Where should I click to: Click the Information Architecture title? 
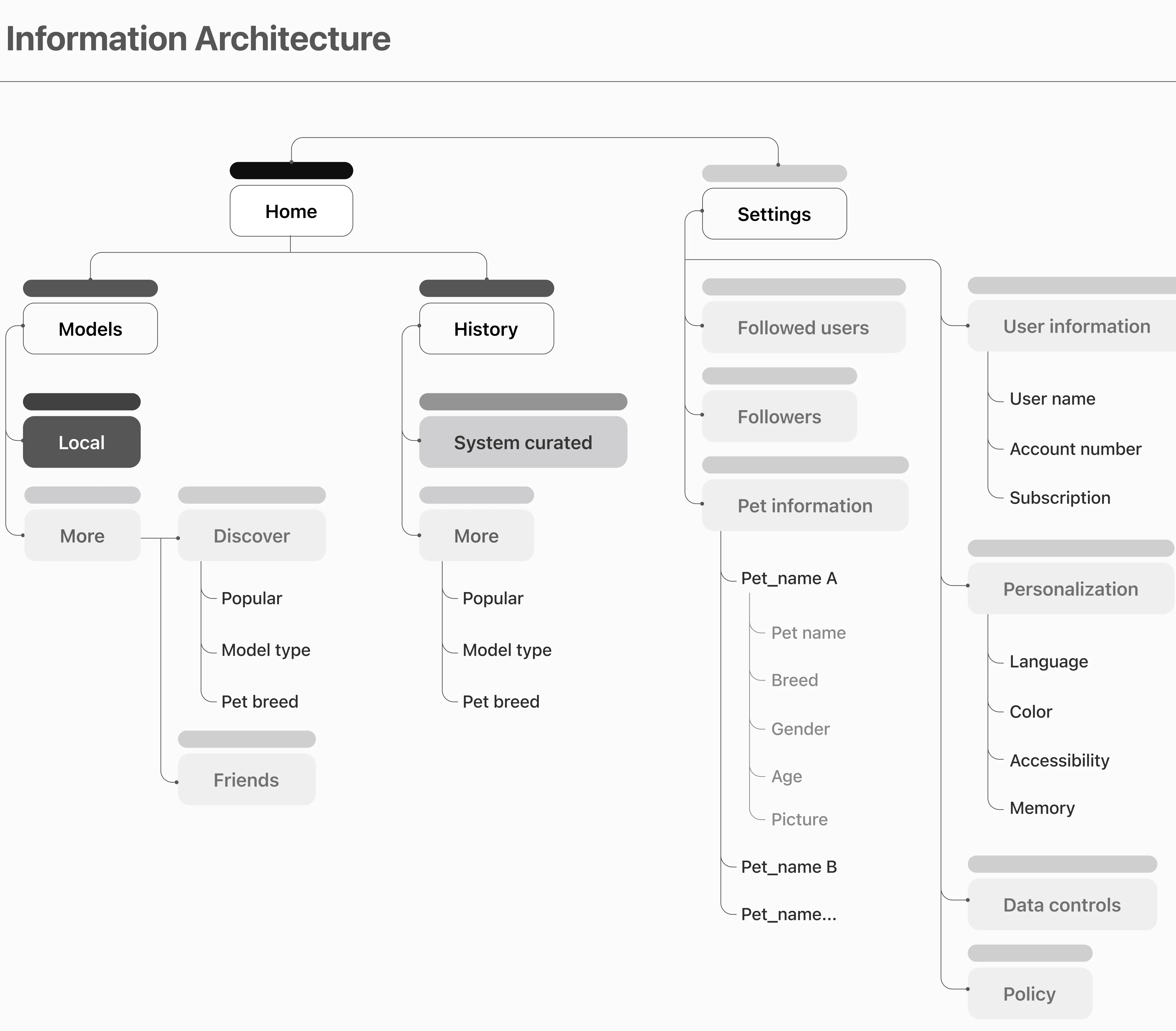(x=198, y=39)
